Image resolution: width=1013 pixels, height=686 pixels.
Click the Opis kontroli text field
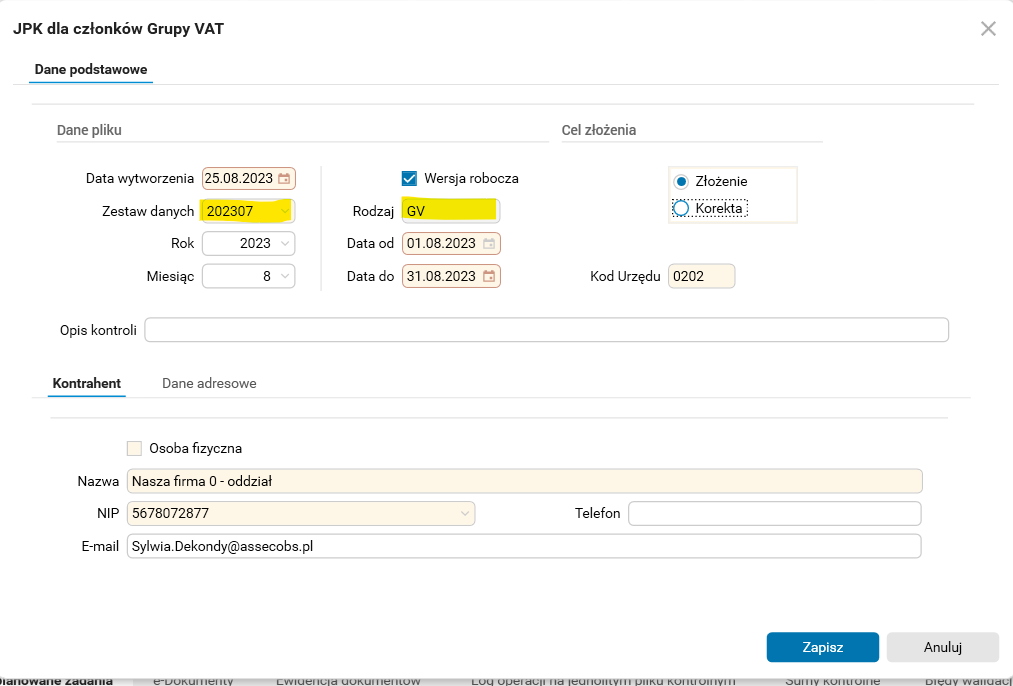tap(546, 330)
